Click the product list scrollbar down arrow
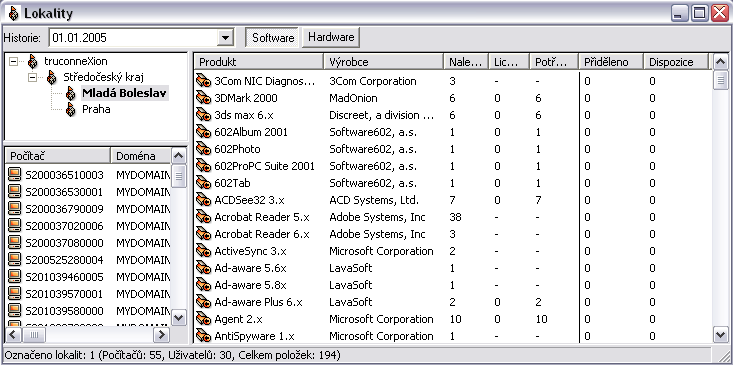Screen dimensions: 733x365 pos(720,335)
